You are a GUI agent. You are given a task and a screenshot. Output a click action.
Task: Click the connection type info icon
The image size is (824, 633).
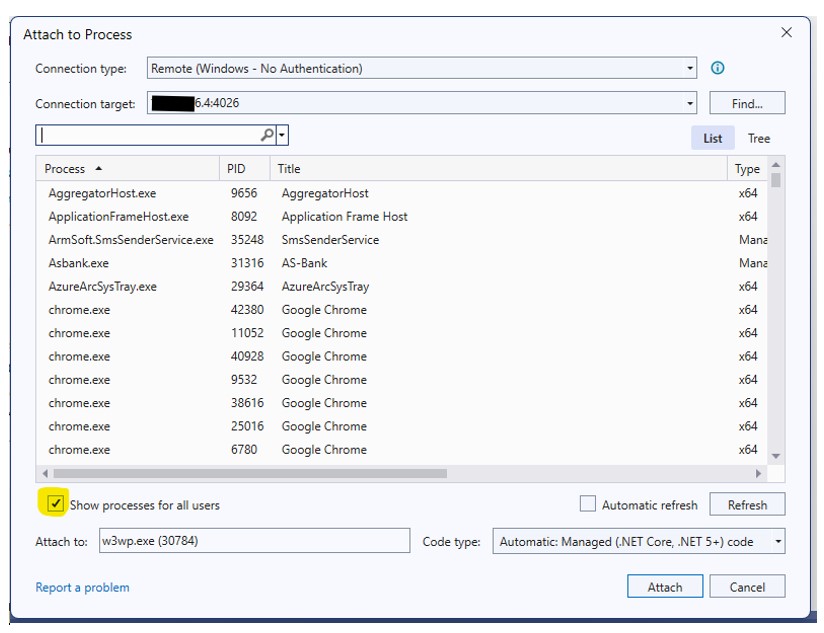717,68
